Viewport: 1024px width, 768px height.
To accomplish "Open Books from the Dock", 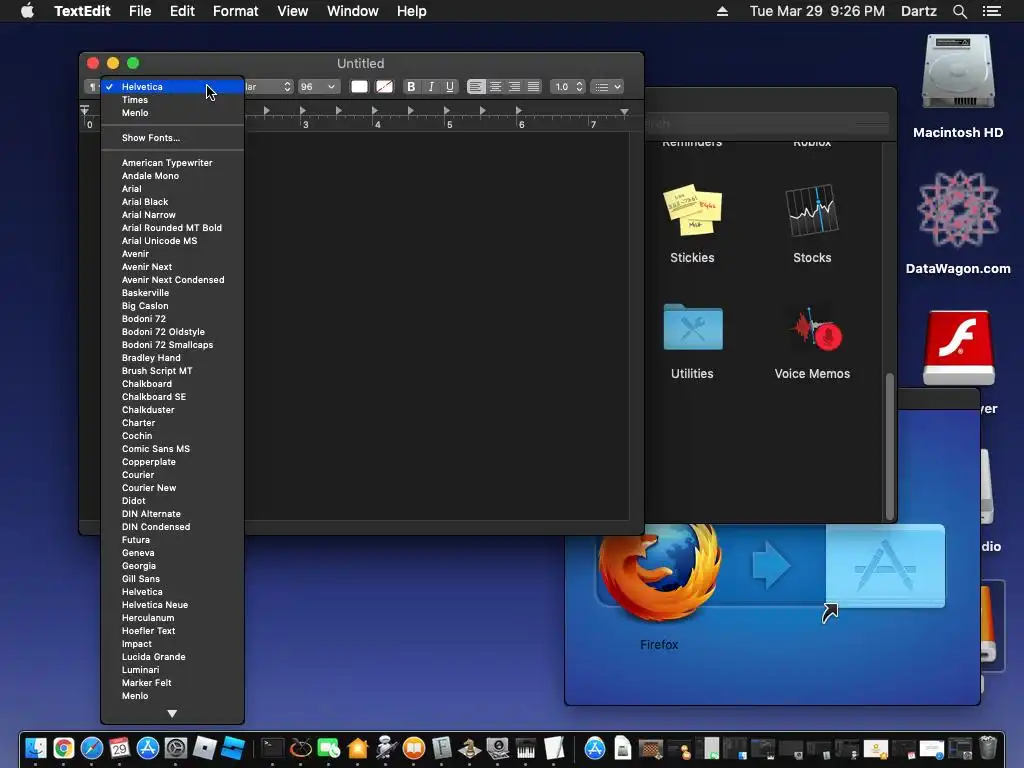I will click(x=414, y=748).
